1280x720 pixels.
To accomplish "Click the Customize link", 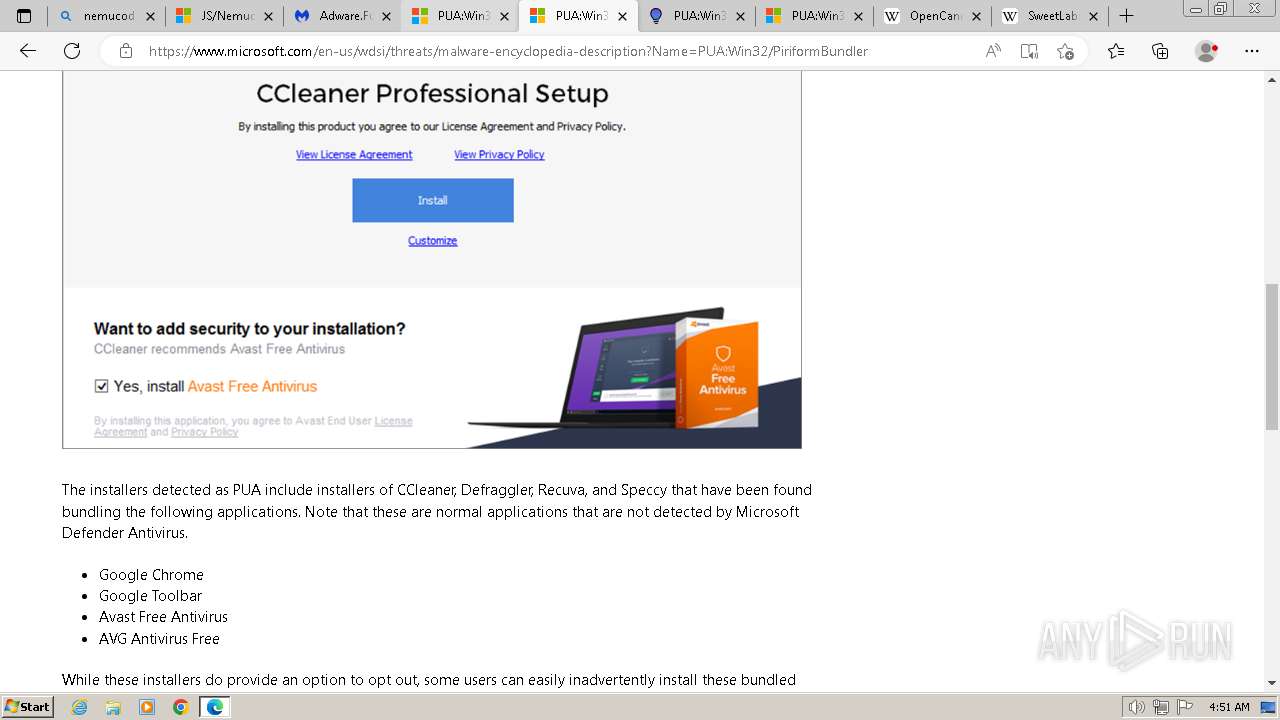I will pyautogui.click(x=432, y=241).
